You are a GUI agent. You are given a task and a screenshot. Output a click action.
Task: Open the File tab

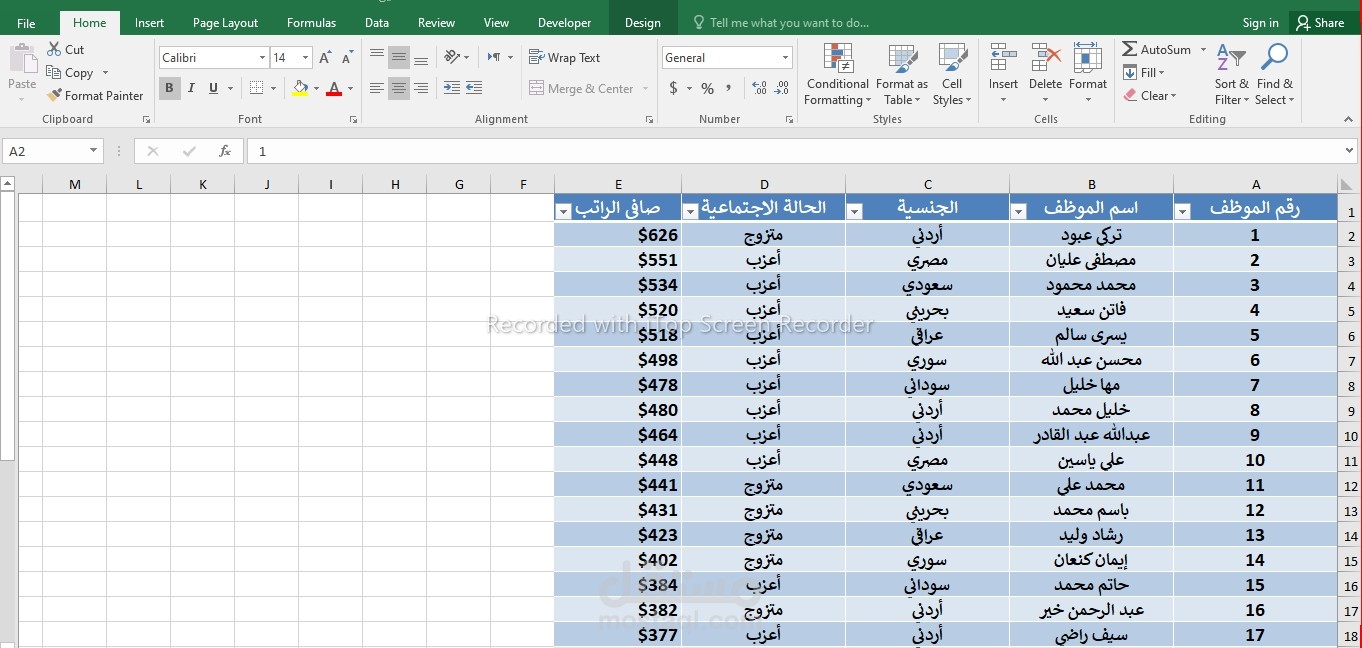pos(26,23)
